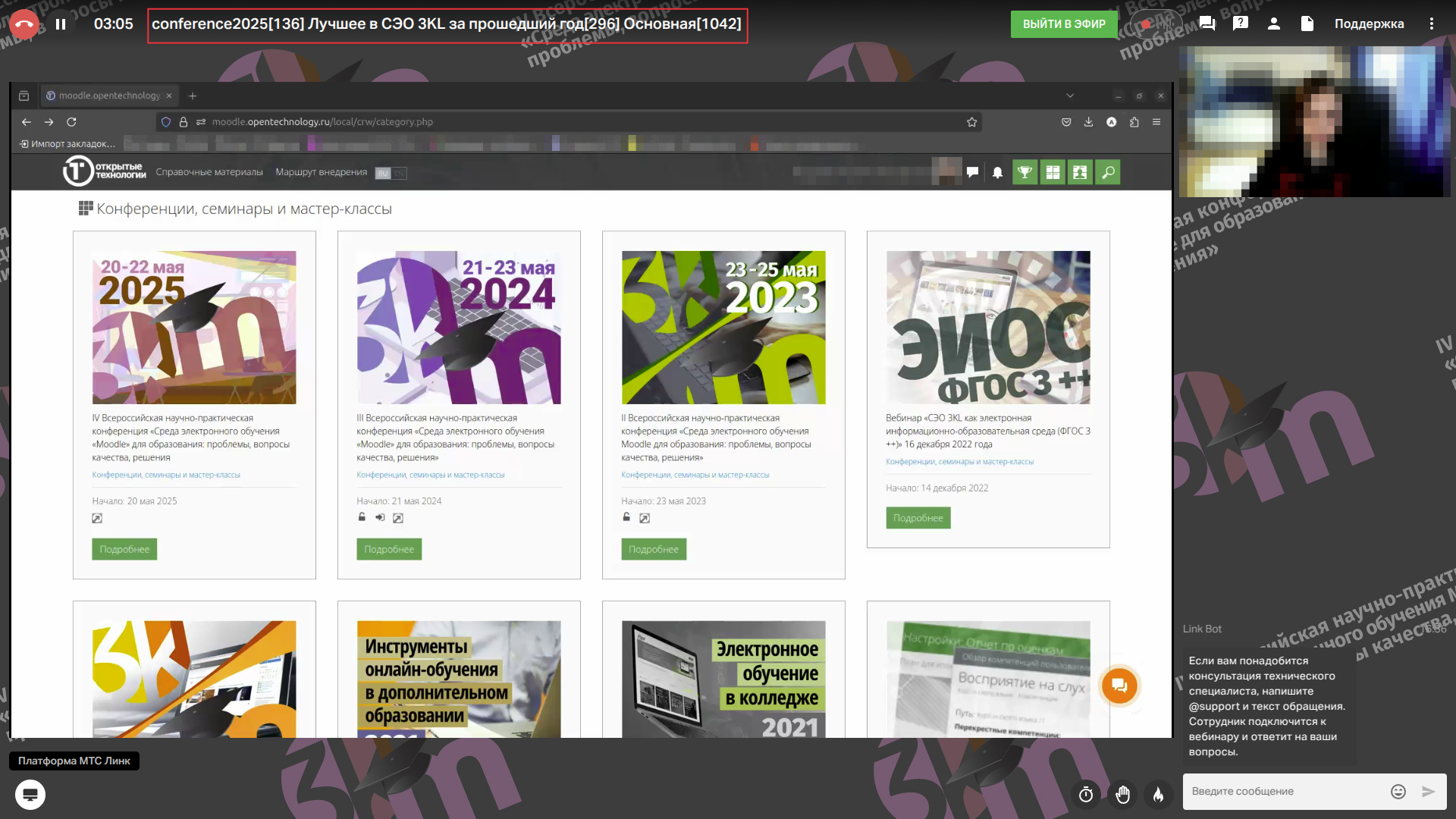Open the files document icon
The image size is (1456, 819).
click(1307, 24)
